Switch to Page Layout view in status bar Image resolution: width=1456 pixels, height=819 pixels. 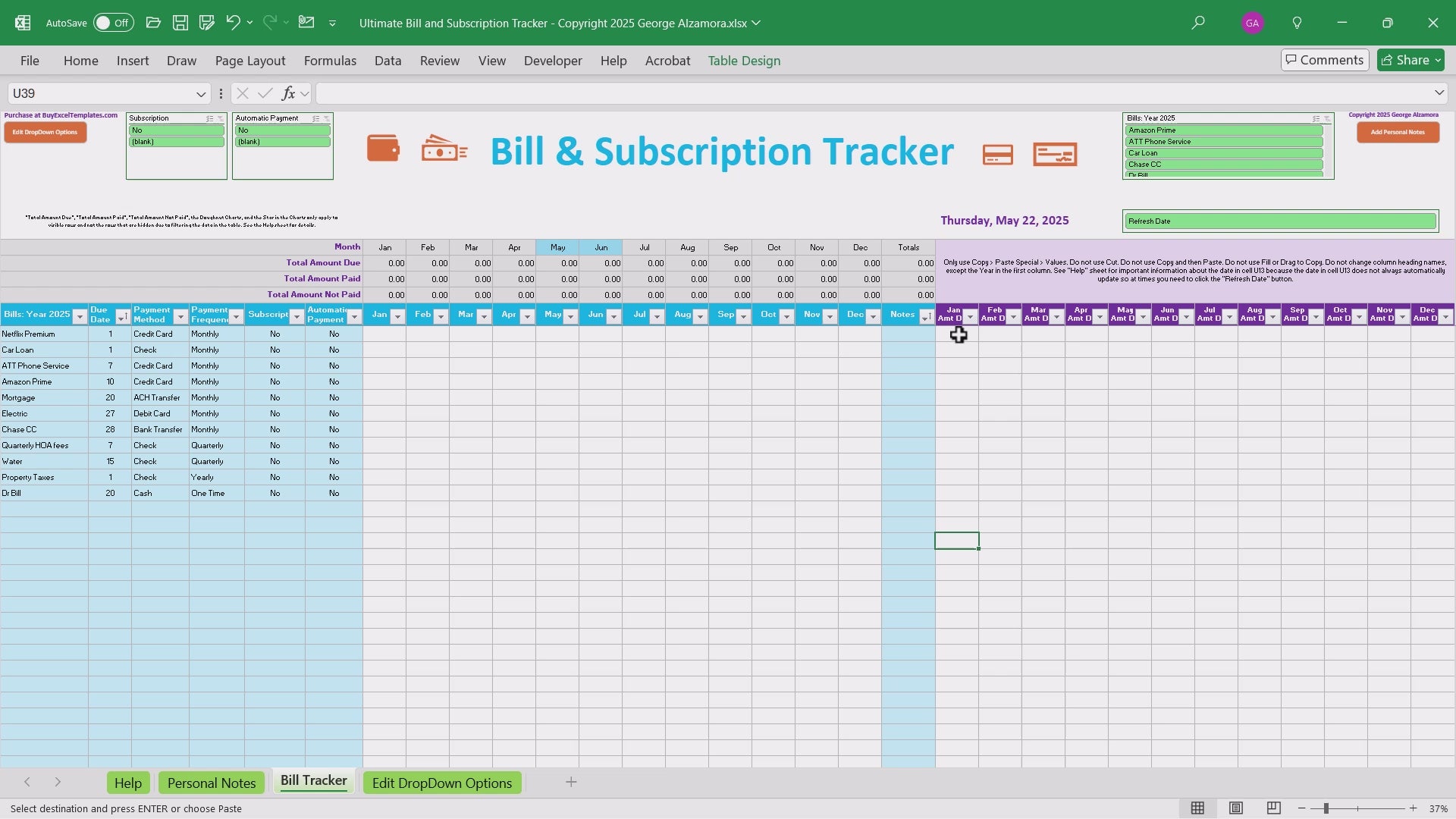click(1236, 808)
